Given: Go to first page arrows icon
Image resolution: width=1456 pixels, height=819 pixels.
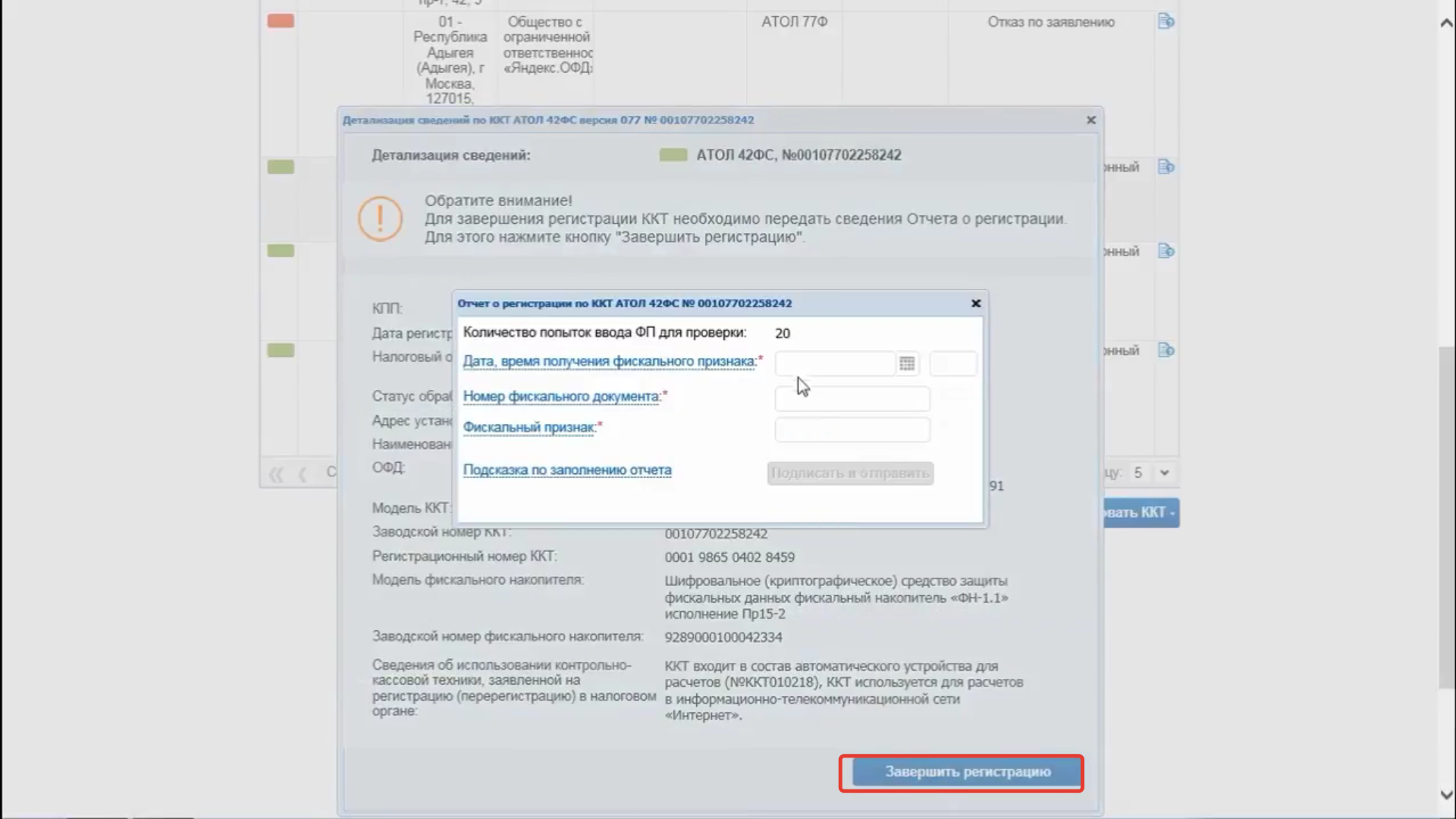Looking at the screenshot, I should (x=276, y=475).
